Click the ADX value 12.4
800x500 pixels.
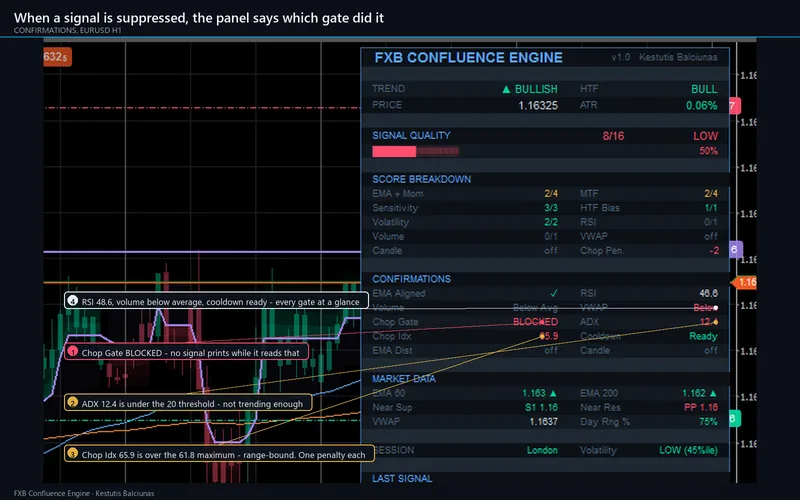pyautogui.click(x=709, y=322)
